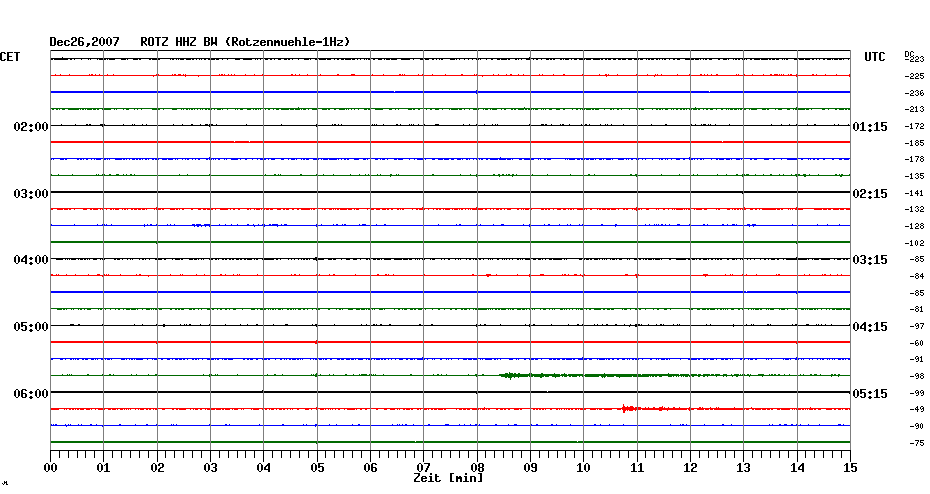Click the DC offset value -81
The height and width of the screenshot is (494, 930).
(x=916, y=310)
